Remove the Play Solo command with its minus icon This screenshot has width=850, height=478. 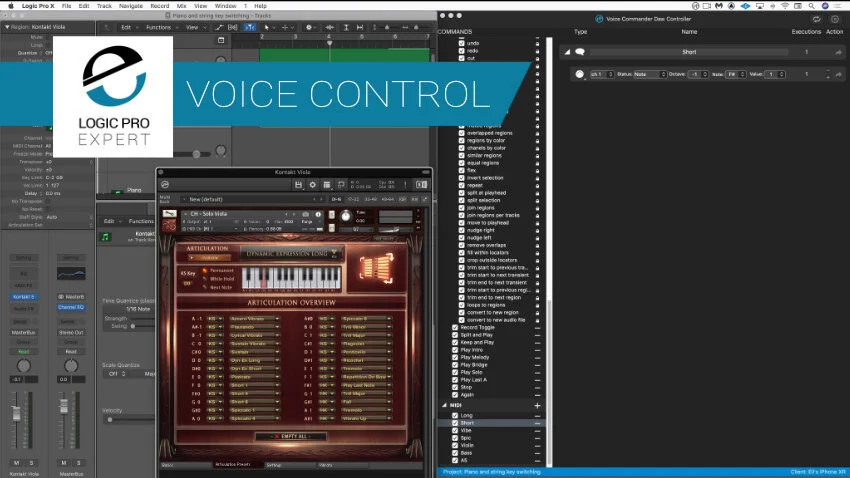point(537,373)
